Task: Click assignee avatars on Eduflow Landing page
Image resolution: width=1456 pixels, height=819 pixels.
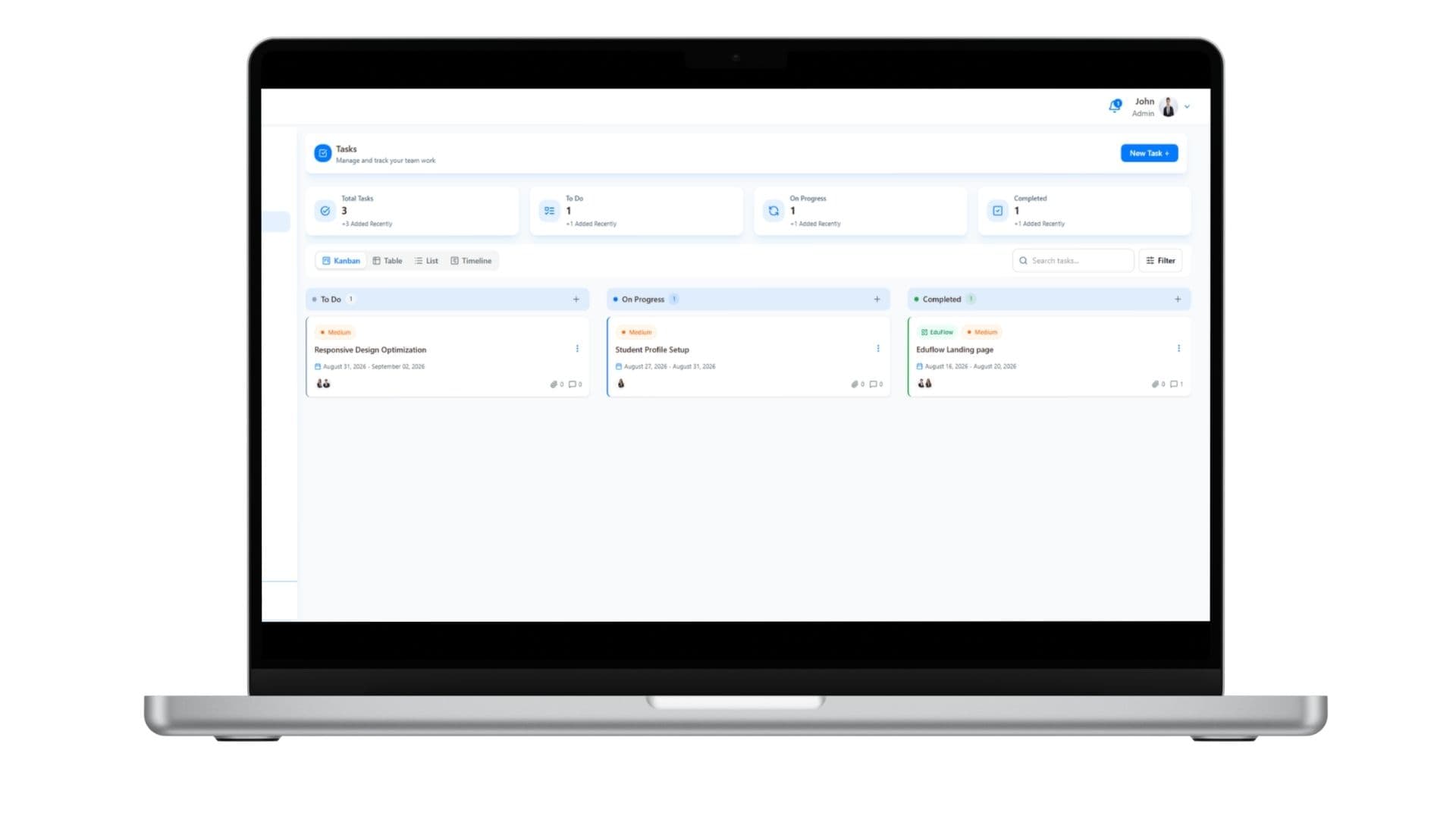Action: (x=924, y=384)
